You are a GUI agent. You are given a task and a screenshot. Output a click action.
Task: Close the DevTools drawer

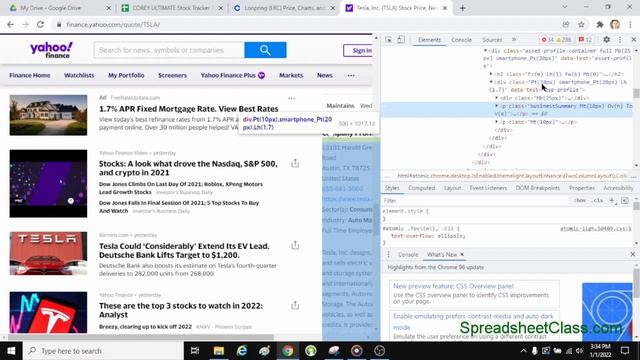(633, 254)
